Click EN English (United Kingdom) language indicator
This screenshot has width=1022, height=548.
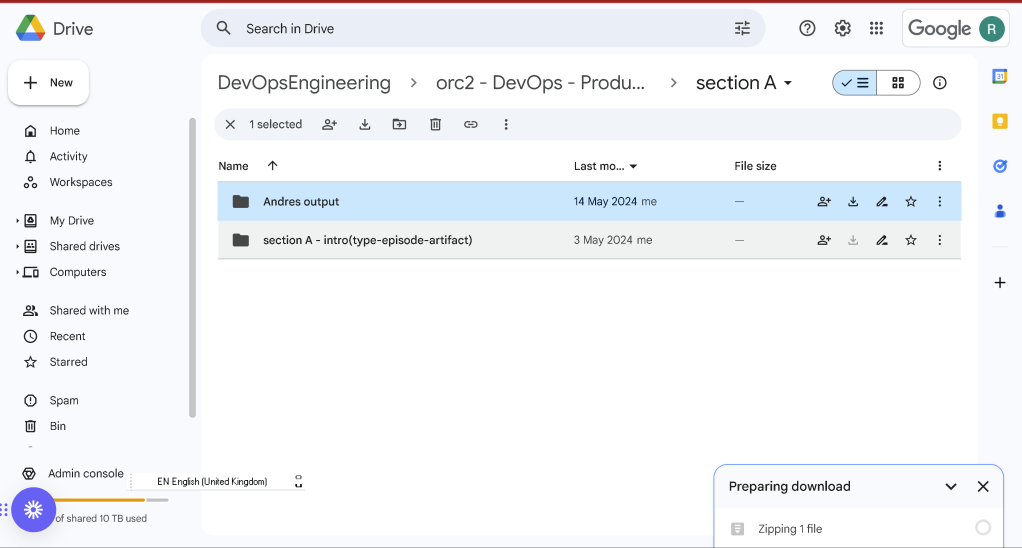point(212,482)
